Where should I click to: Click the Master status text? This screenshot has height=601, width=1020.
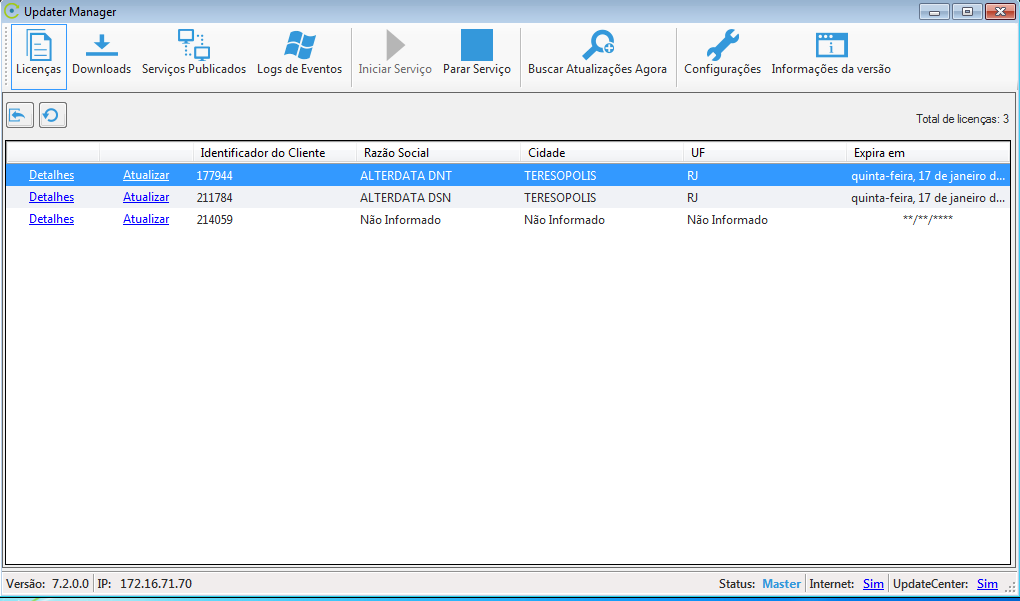point(781,583)
